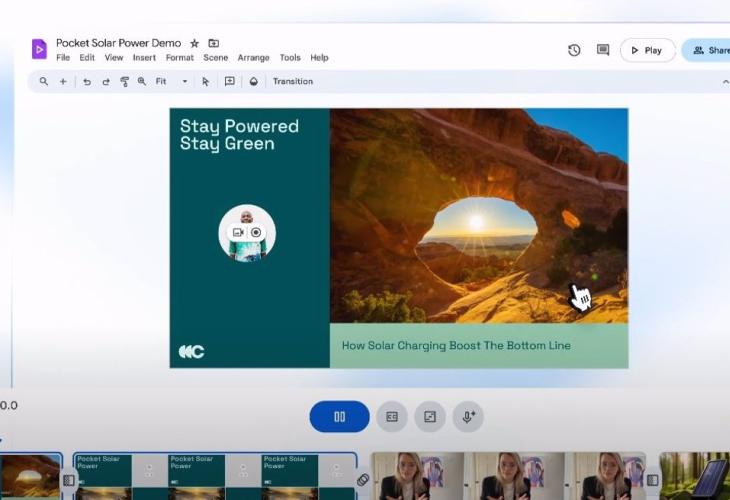Screen dimensions: 730x500
Task: Open the Insert menu
Action: (x=144, y=58)
